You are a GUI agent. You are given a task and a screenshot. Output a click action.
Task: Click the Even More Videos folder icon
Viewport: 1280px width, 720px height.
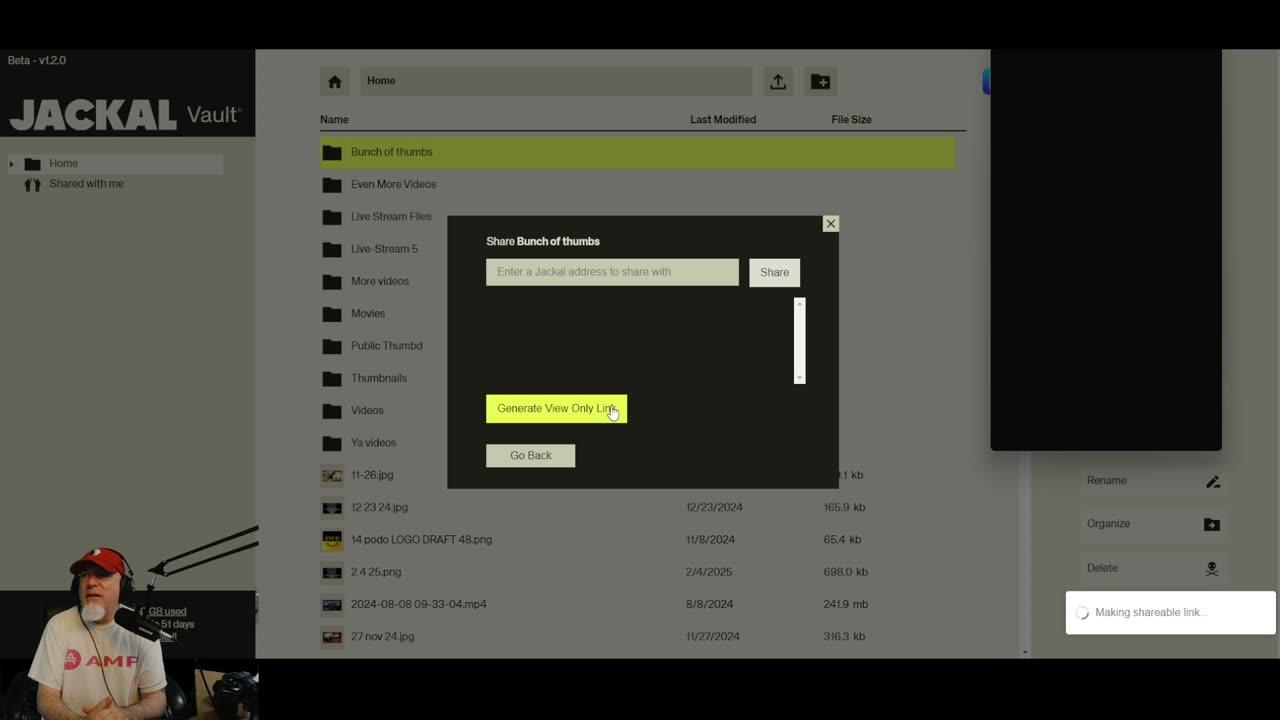tap(332, 185)
